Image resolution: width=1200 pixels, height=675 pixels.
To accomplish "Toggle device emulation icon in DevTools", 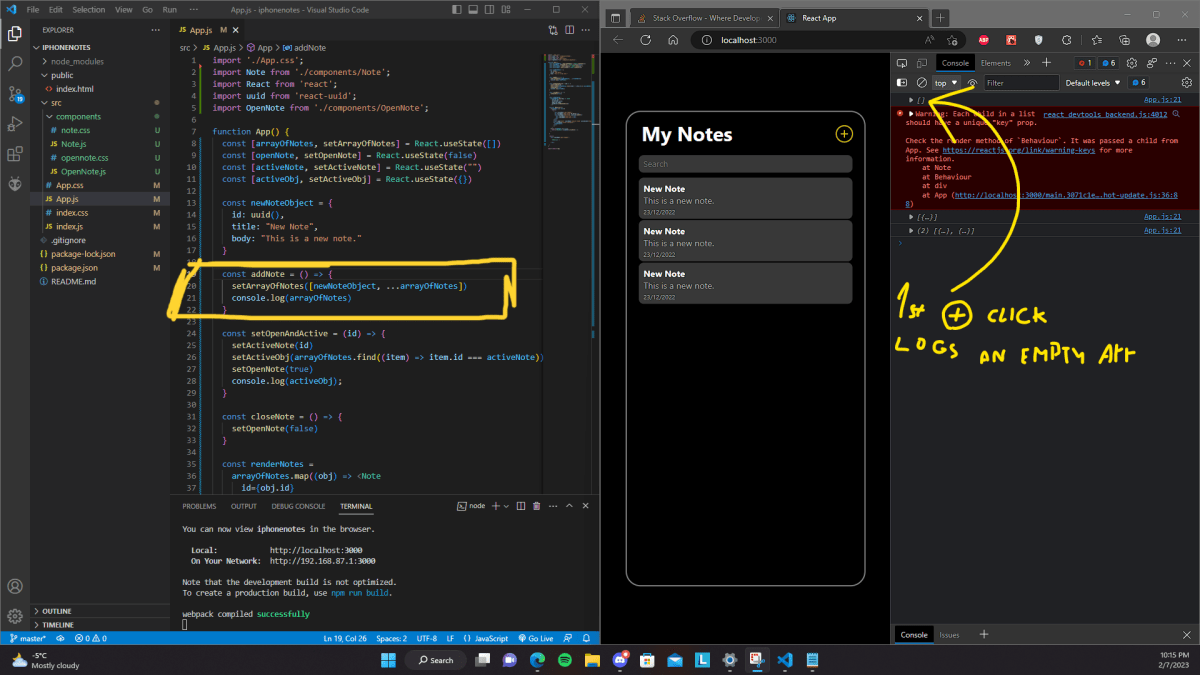I will click(920, 62).
